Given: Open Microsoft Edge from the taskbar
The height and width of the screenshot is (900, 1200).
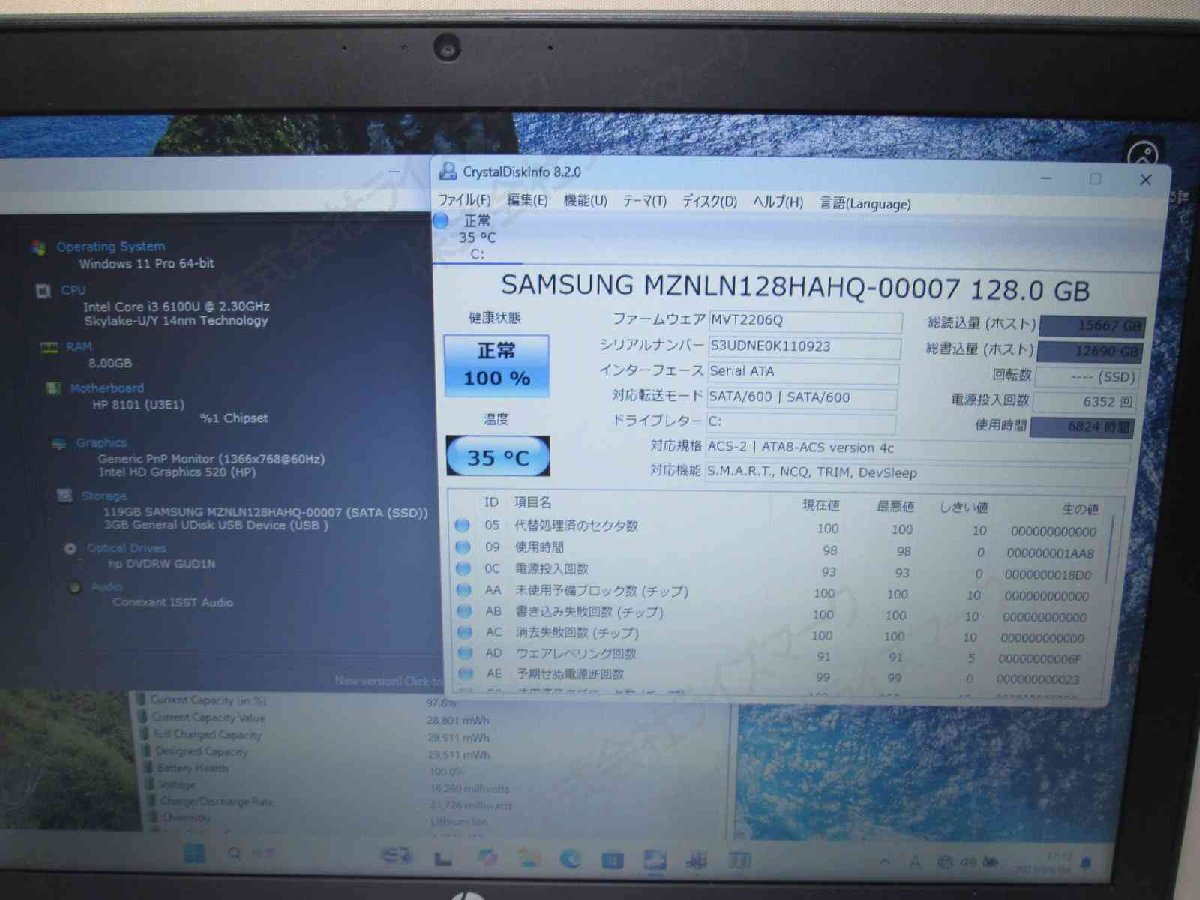Looking at the screenshot, I should pos(571,858).
